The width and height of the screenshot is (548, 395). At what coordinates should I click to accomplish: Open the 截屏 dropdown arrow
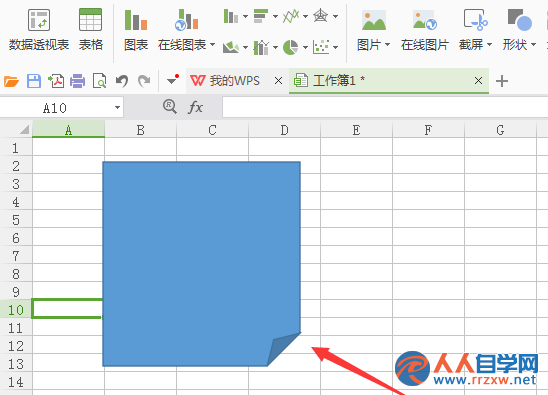pos(489,45)
